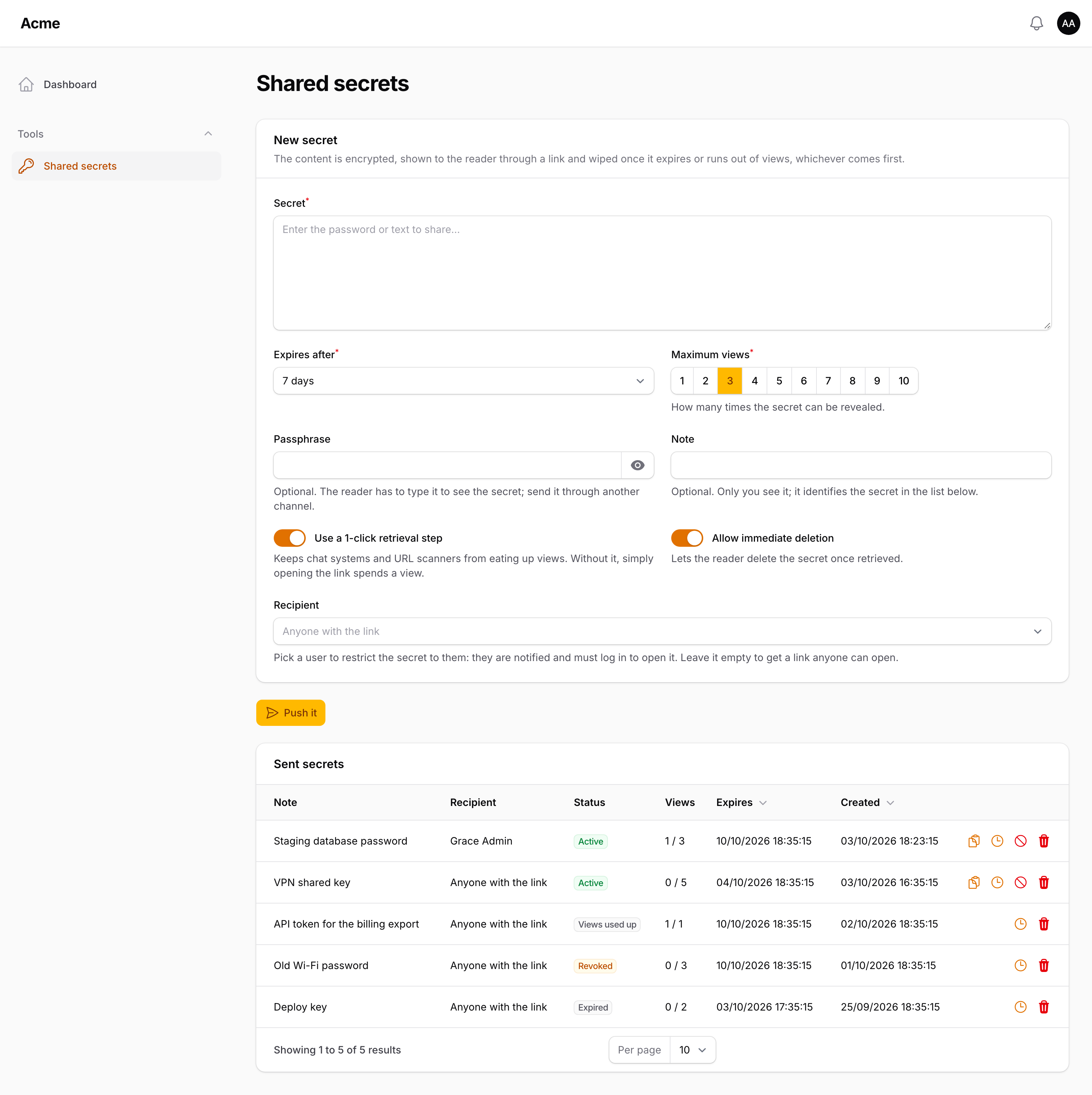This screenshot has width=1092, height=1095.
Task: Toggle Allow immediate deletion switch
Action: tap(687, 538)
